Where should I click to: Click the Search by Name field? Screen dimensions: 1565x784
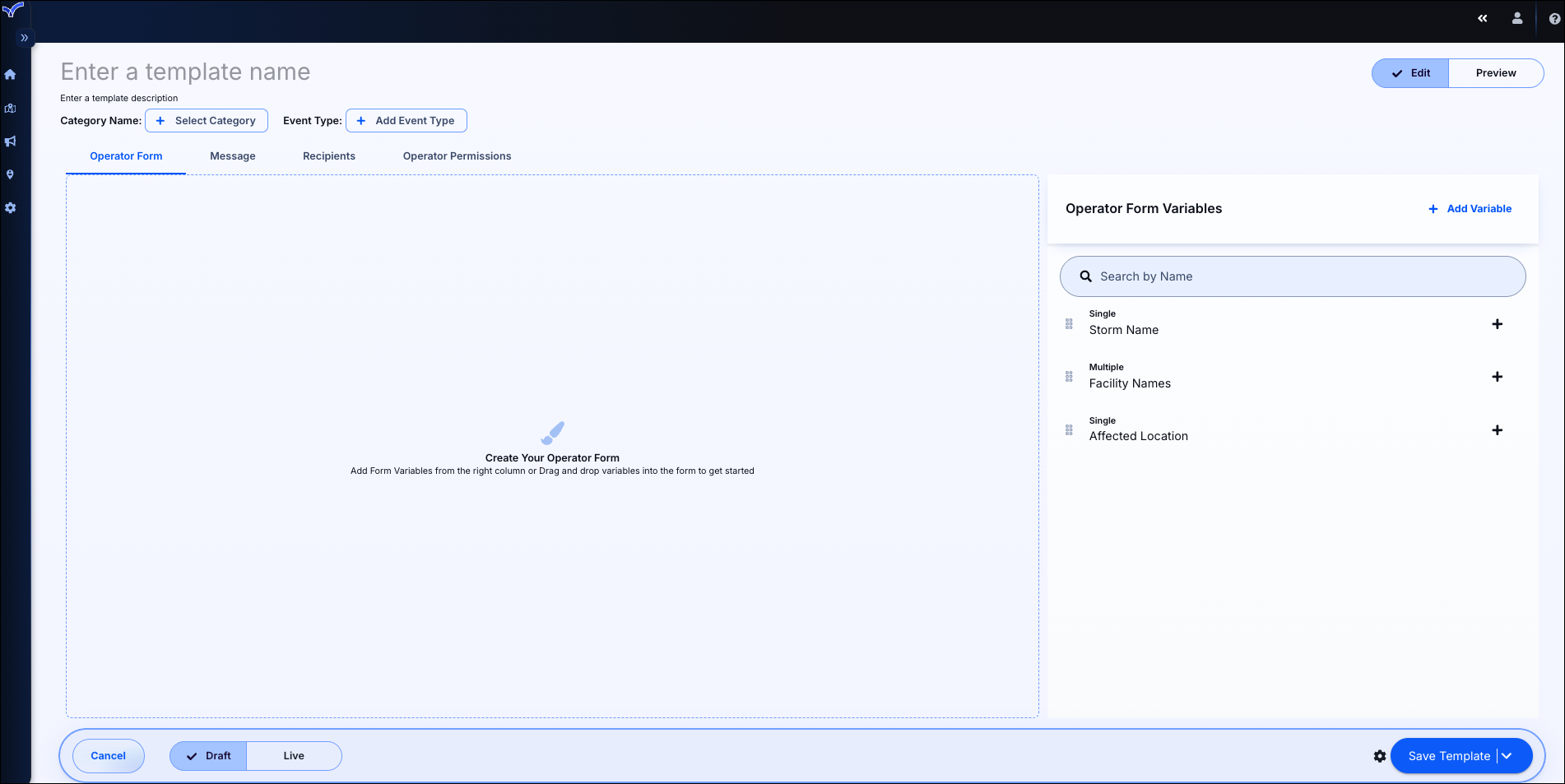pos(1293,276)
